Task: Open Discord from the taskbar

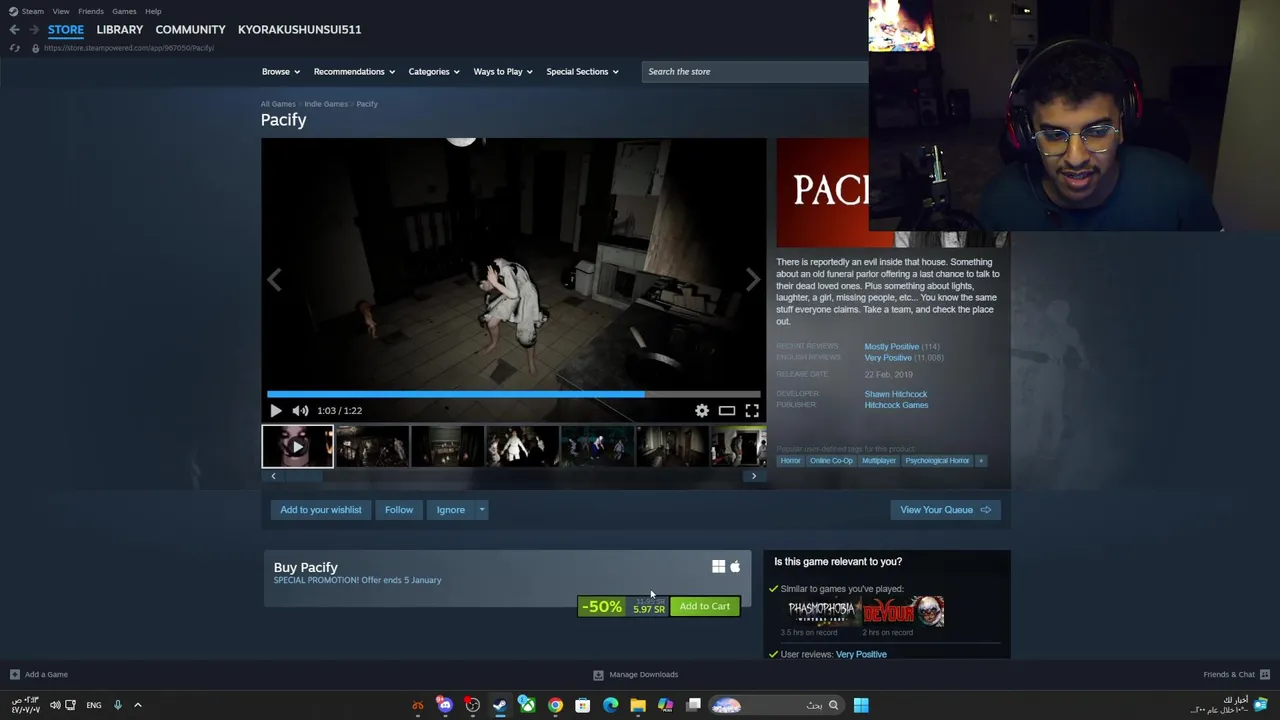Action: tap(445, 705)
